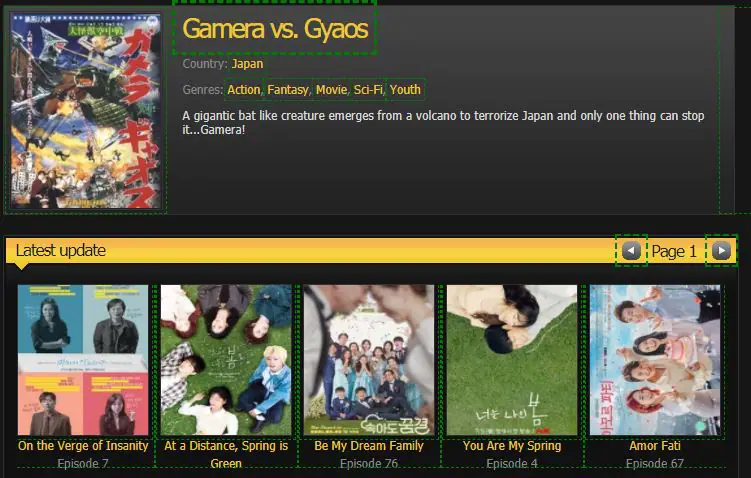
Task: Select the Youth genre tag
Action: 405,90
